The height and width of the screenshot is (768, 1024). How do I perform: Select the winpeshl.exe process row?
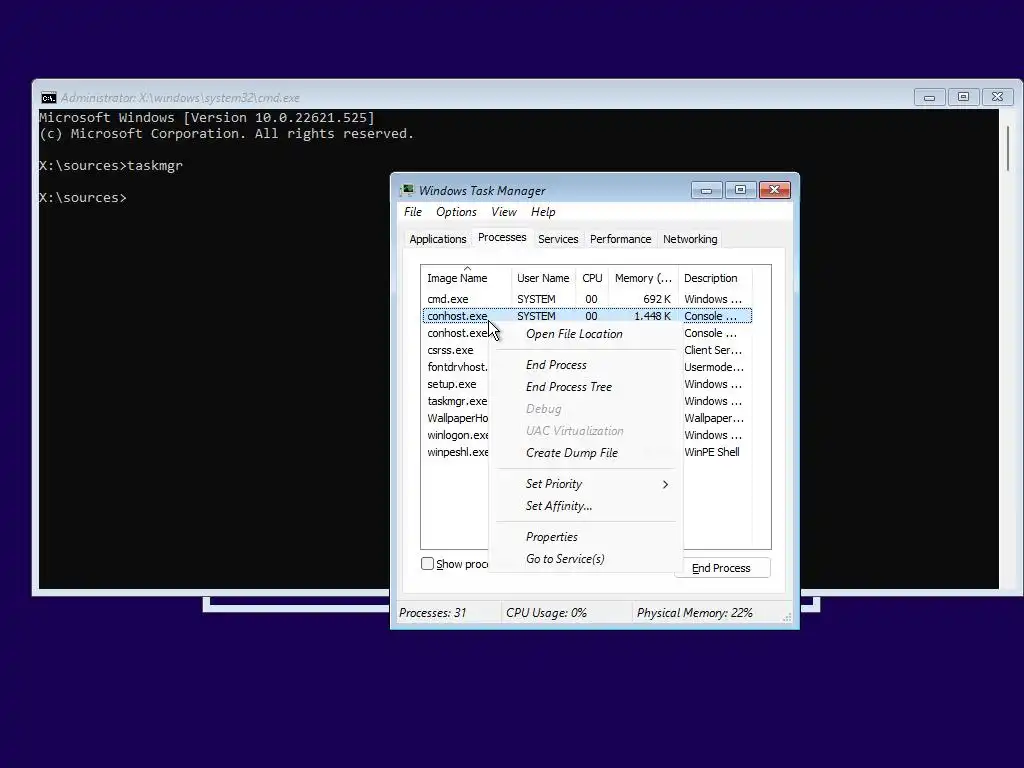tap(457, 452)
